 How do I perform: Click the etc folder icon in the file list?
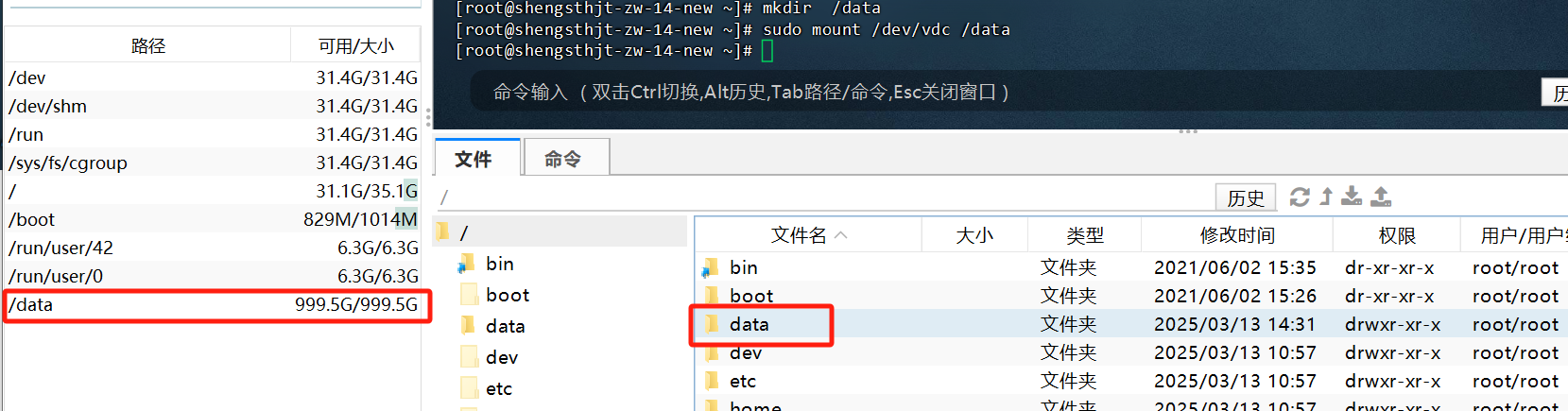711,381
